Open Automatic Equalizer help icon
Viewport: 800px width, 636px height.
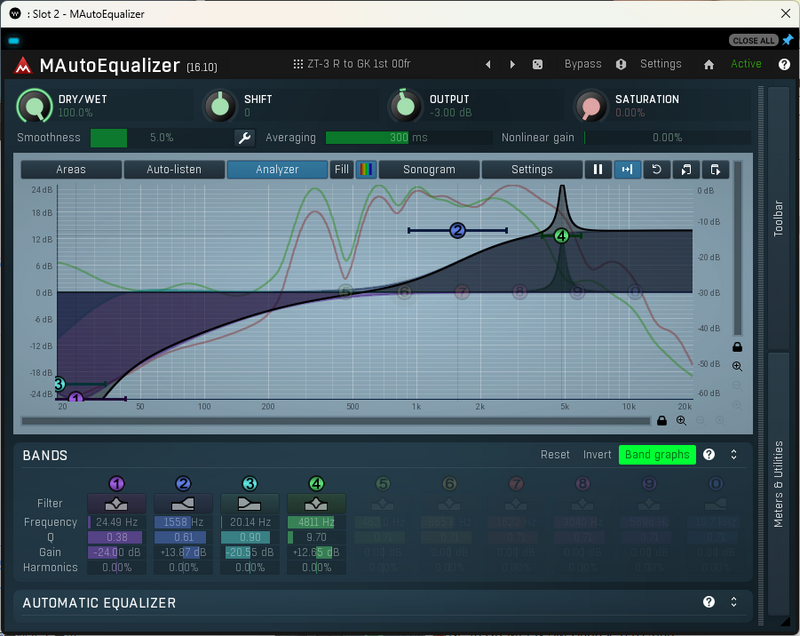pos(709,602)
